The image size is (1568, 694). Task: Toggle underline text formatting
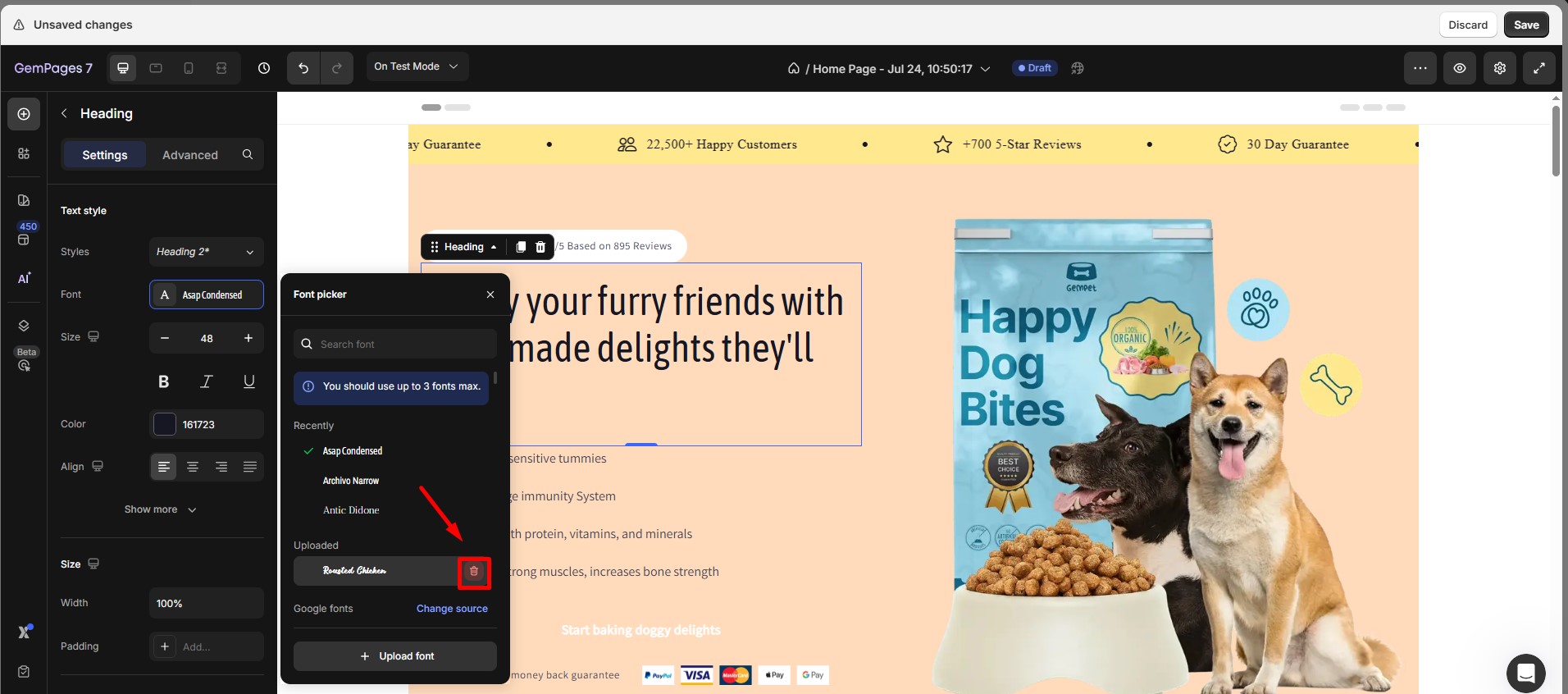249,381
